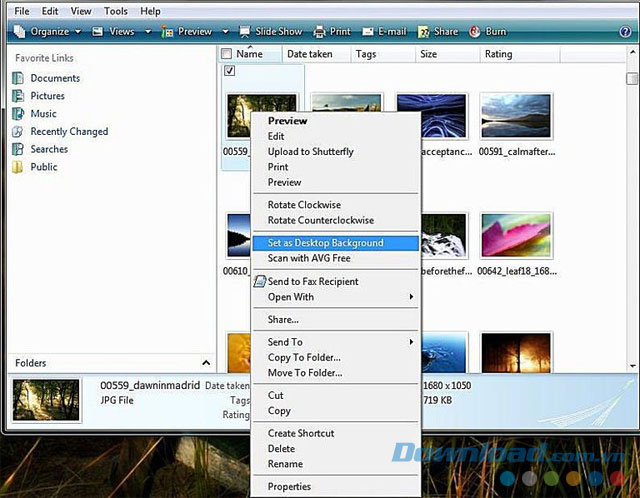The width and height of the screenshot is (640, 498).
Task: Choose Share... in the context menu
Action: click(336, 320)
